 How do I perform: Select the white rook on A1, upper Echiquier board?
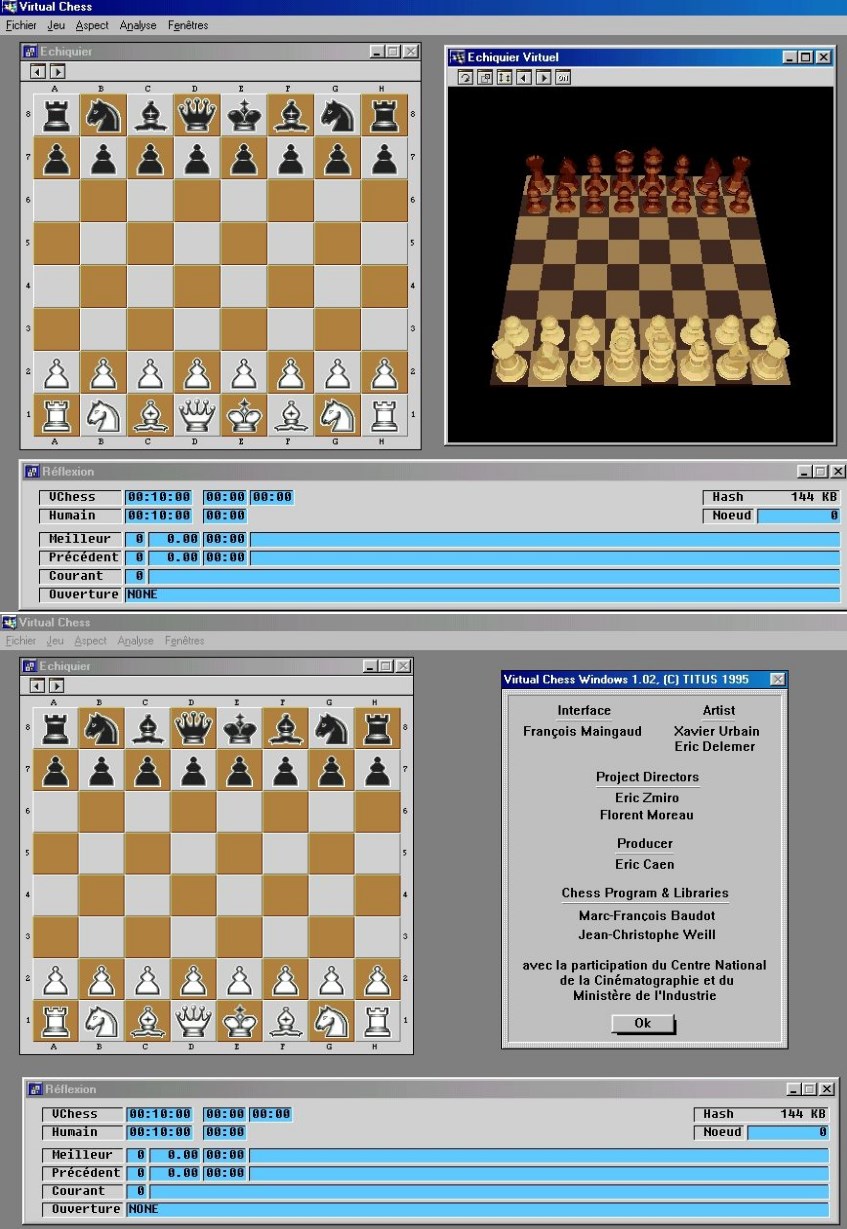point(56,414)
